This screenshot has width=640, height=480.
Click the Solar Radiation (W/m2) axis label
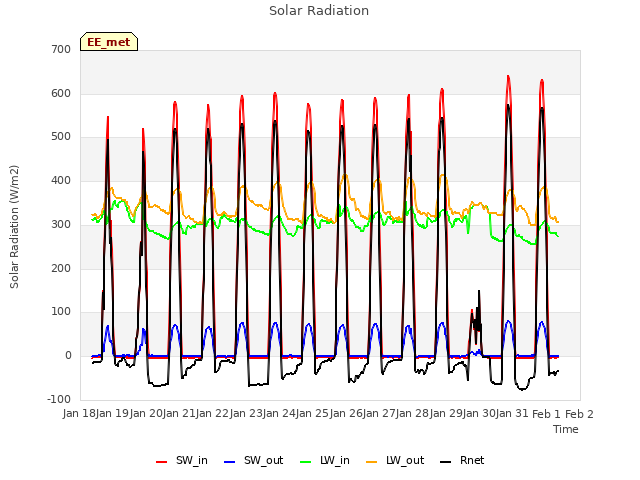(x=14, y=227)
